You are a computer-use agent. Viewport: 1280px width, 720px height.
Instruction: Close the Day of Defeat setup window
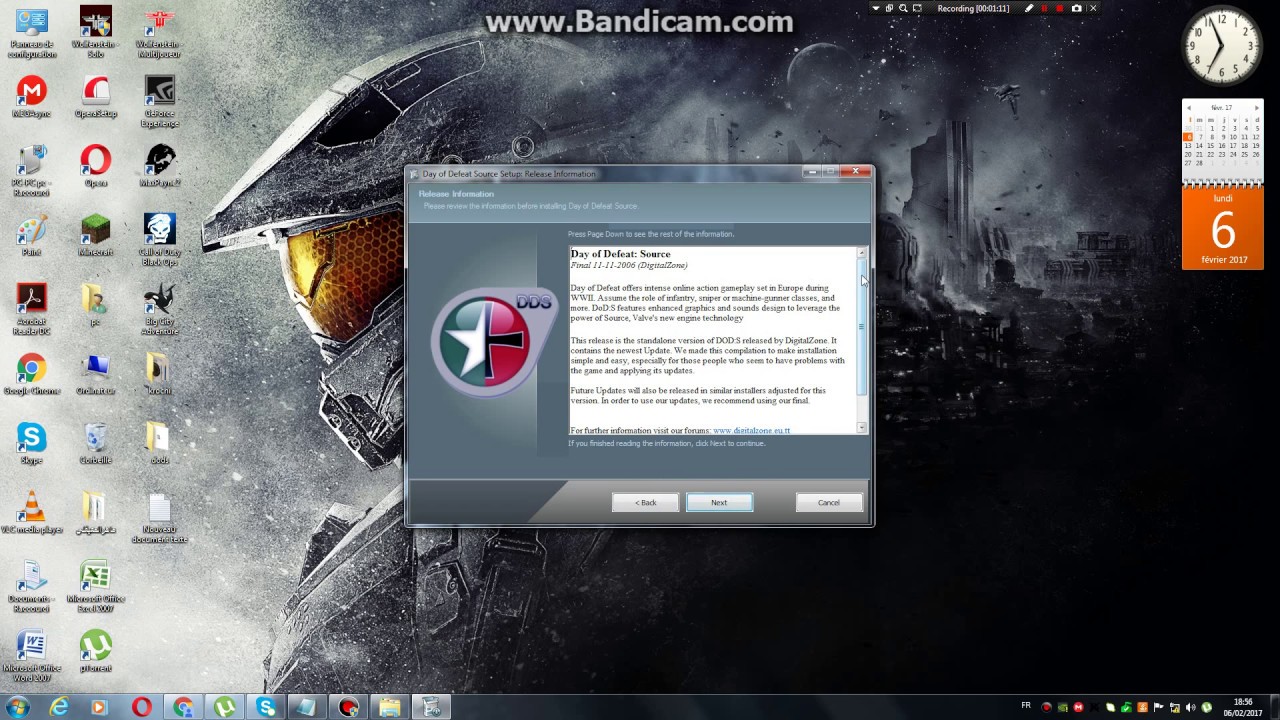tap(855, 172)
